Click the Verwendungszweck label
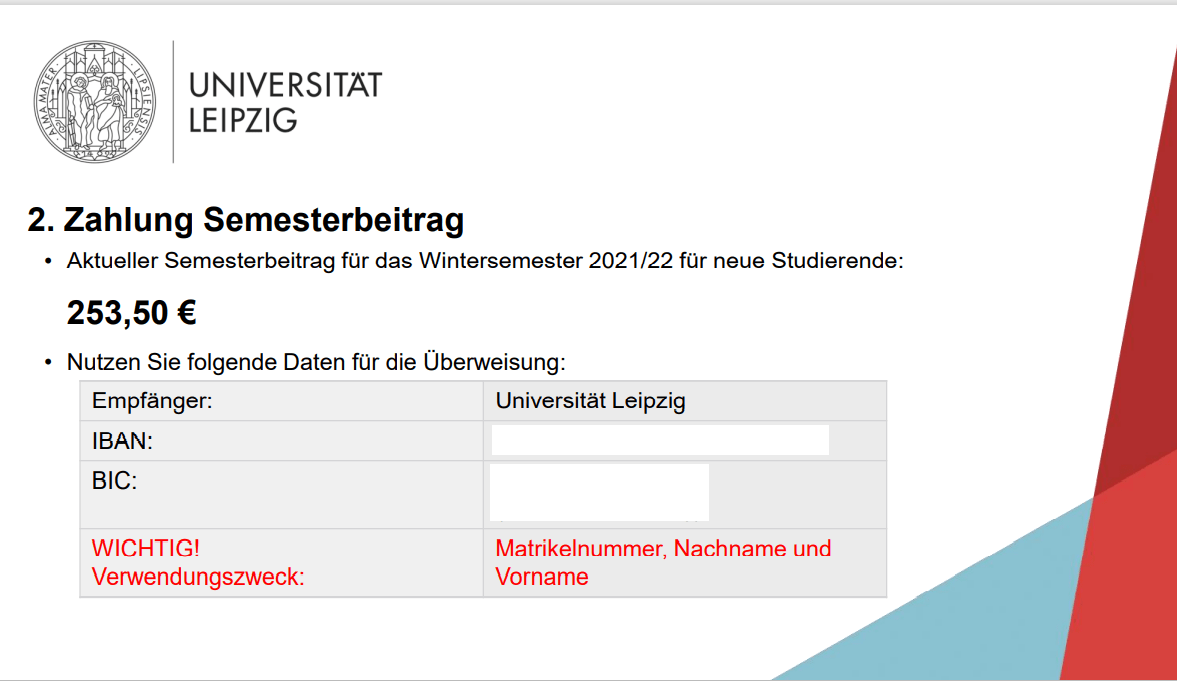1177x681 pixels. tap(198, 577)
